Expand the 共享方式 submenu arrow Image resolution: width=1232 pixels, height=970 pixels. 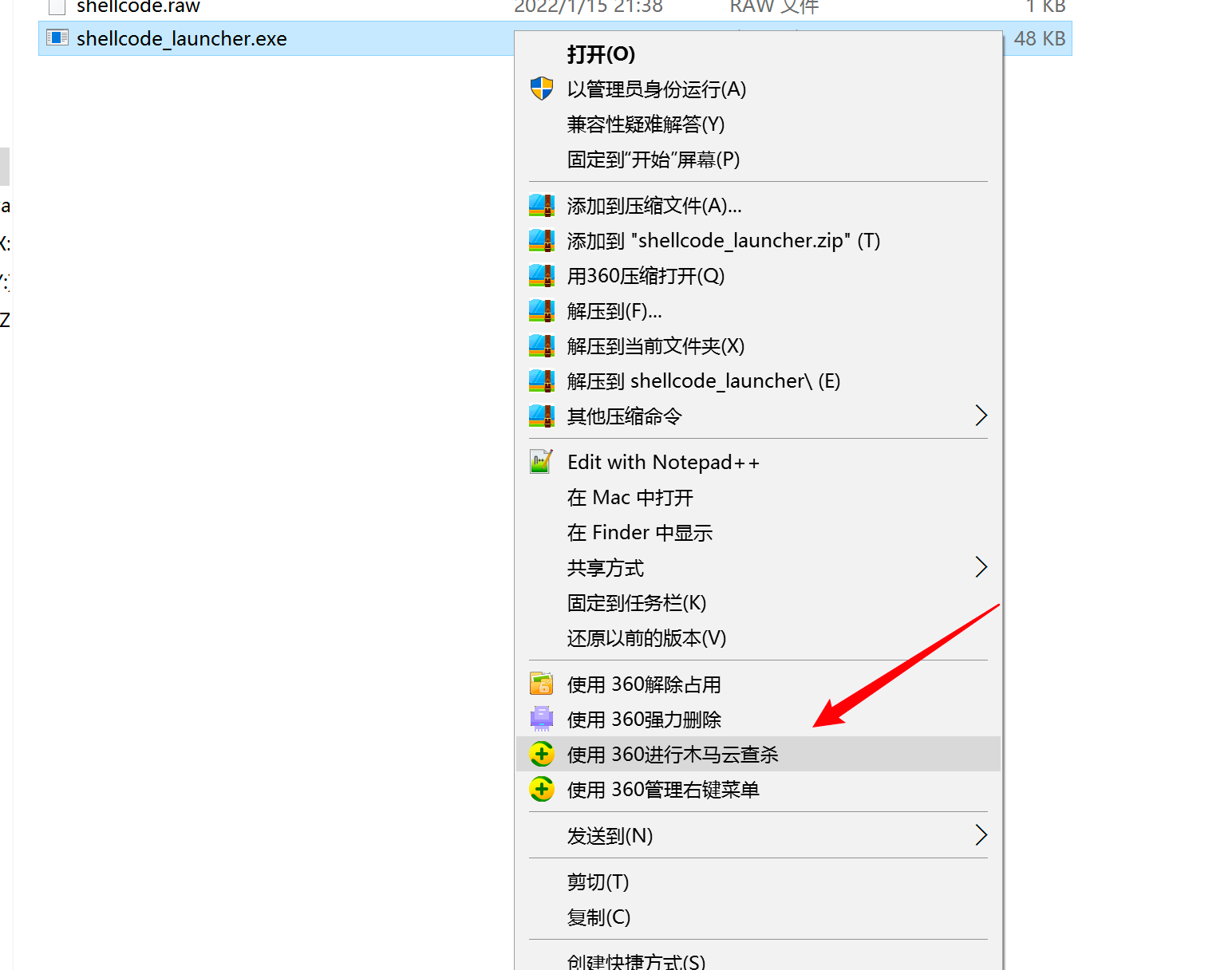click(x=981, y=567)
